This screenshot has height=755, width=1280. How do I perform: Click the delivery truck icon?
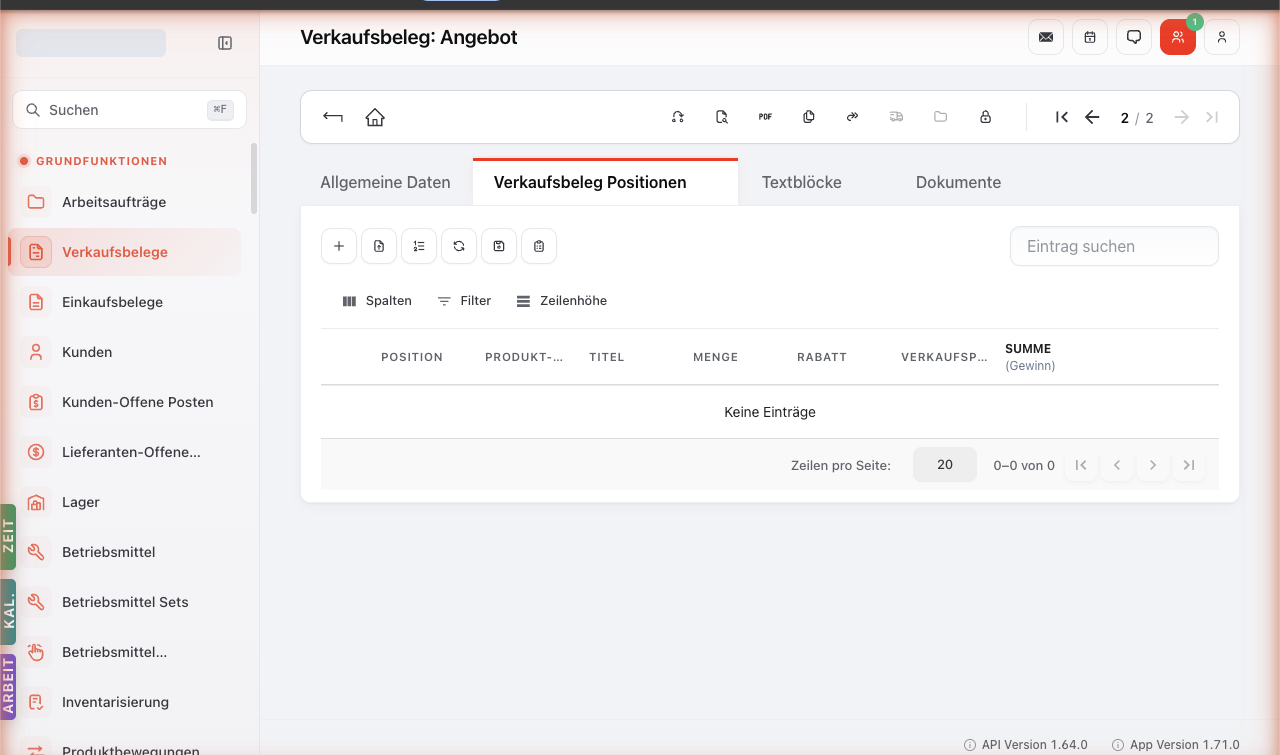click(x=896, y=117)
